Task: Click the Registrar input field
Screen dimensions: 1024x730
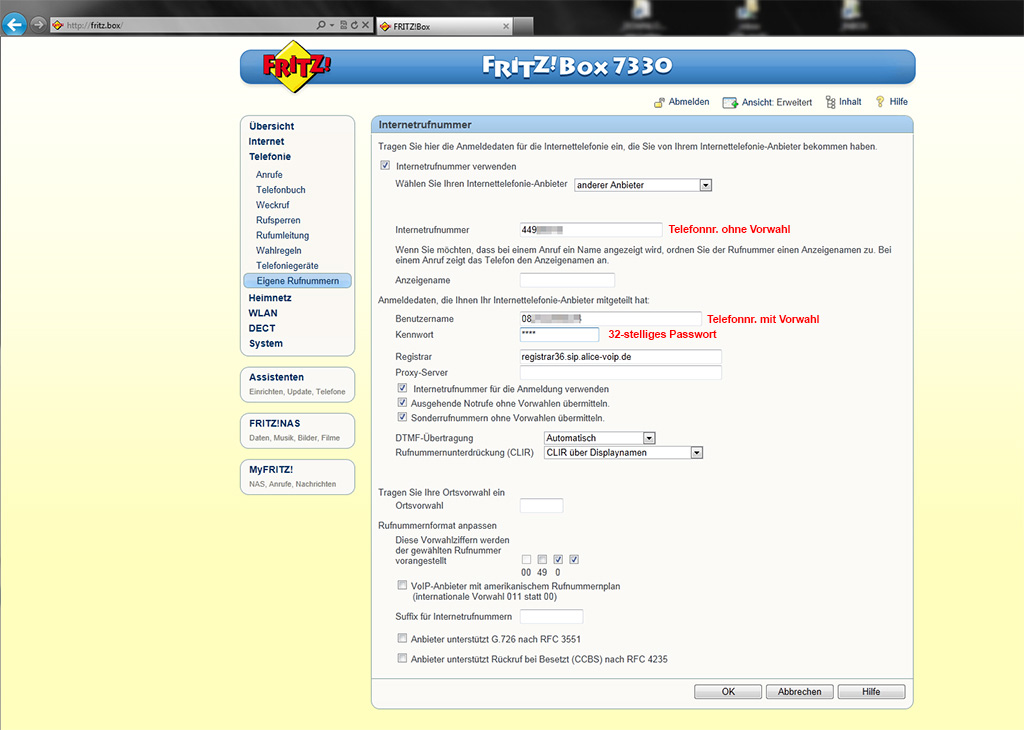Action: (620, 357)
